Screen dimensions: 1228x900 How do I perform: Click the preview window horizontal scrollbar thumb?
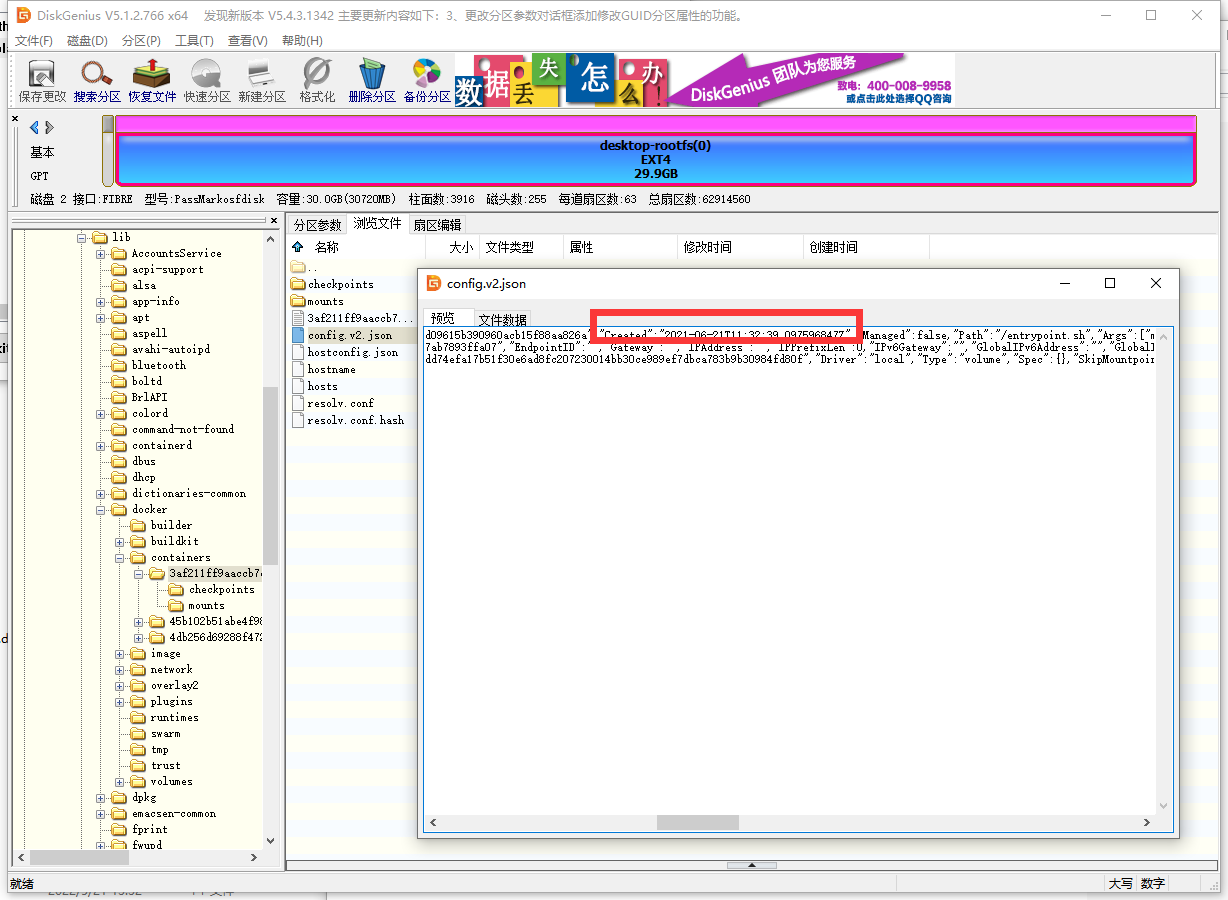click(x=698, y=822)
